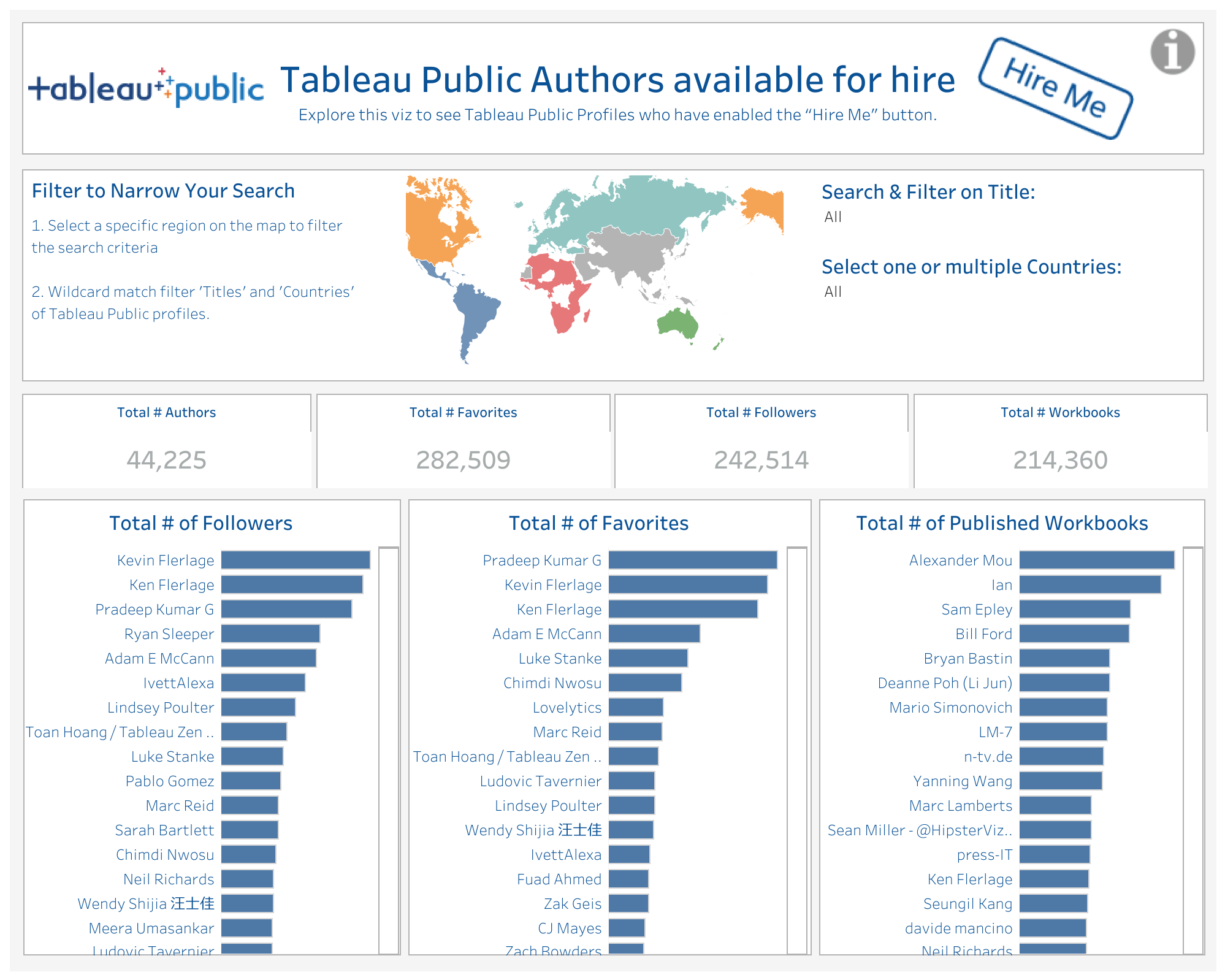Click the Tableau Public logo
1225x980 pixels.
[146, 88]
